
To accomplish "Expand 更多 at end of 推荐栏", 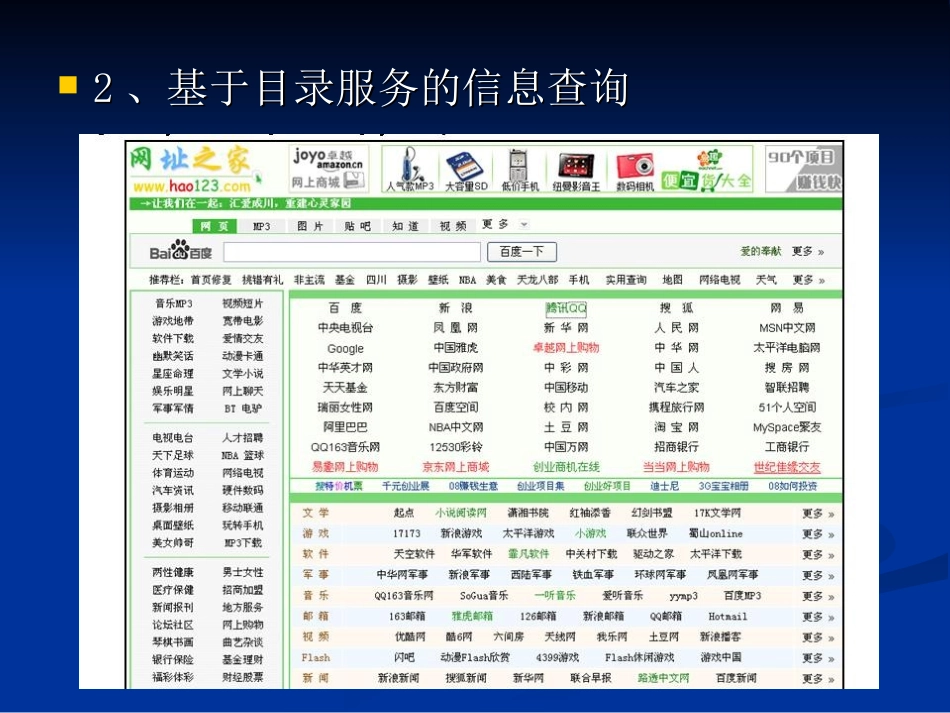I will point(808,280).
